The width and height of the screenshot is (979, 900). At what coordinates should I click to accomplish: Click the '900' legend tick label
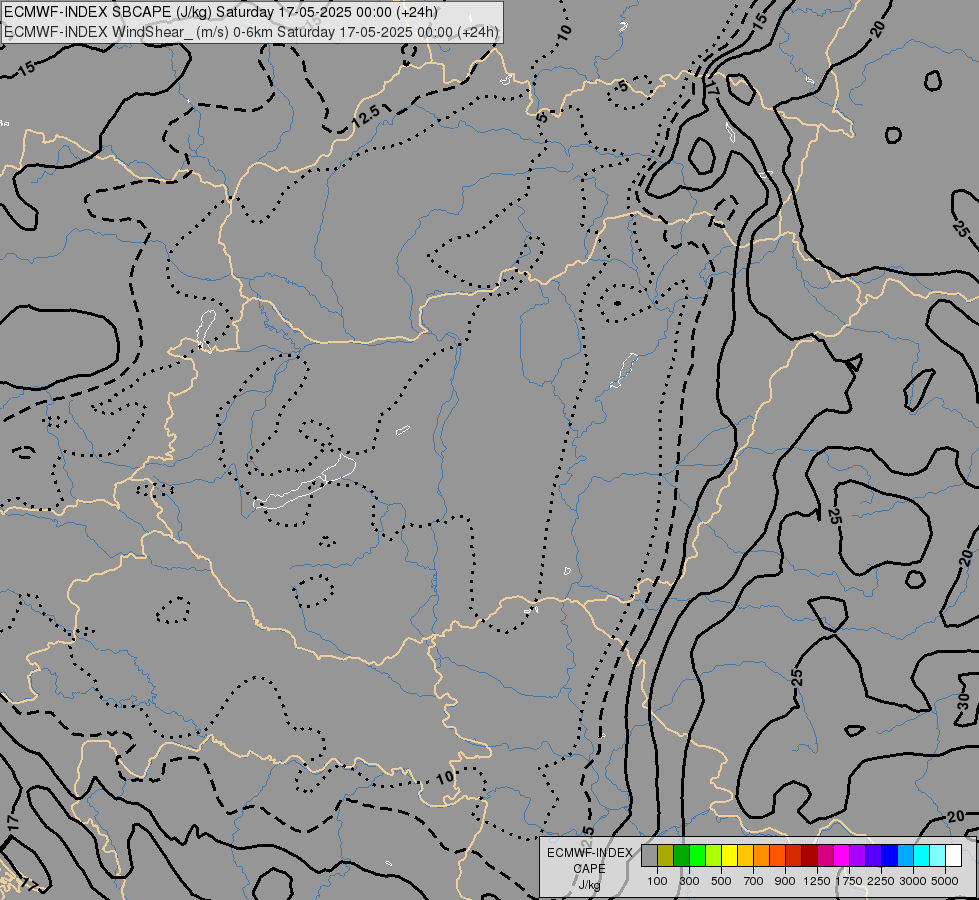pyautogui.click(x=785, y=881)
